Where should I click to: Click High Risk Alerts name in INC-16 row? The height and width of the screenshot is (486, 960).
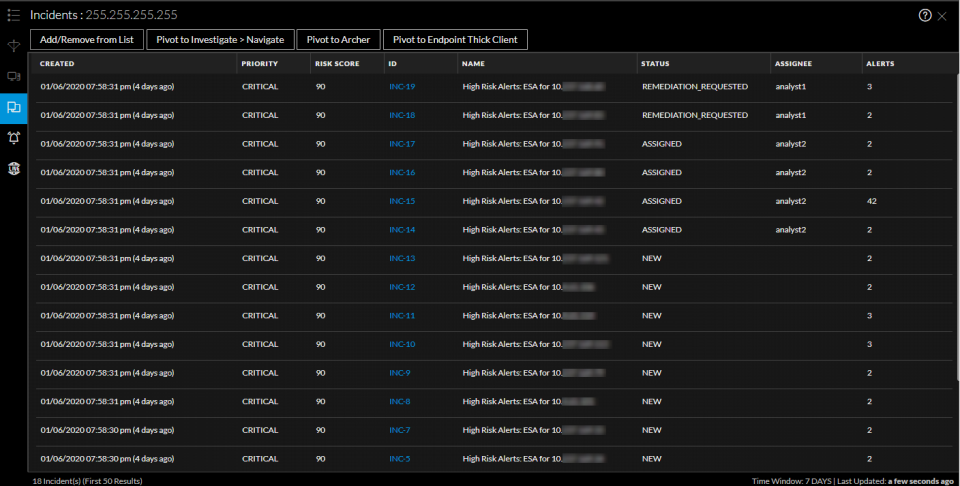[534, 173]
